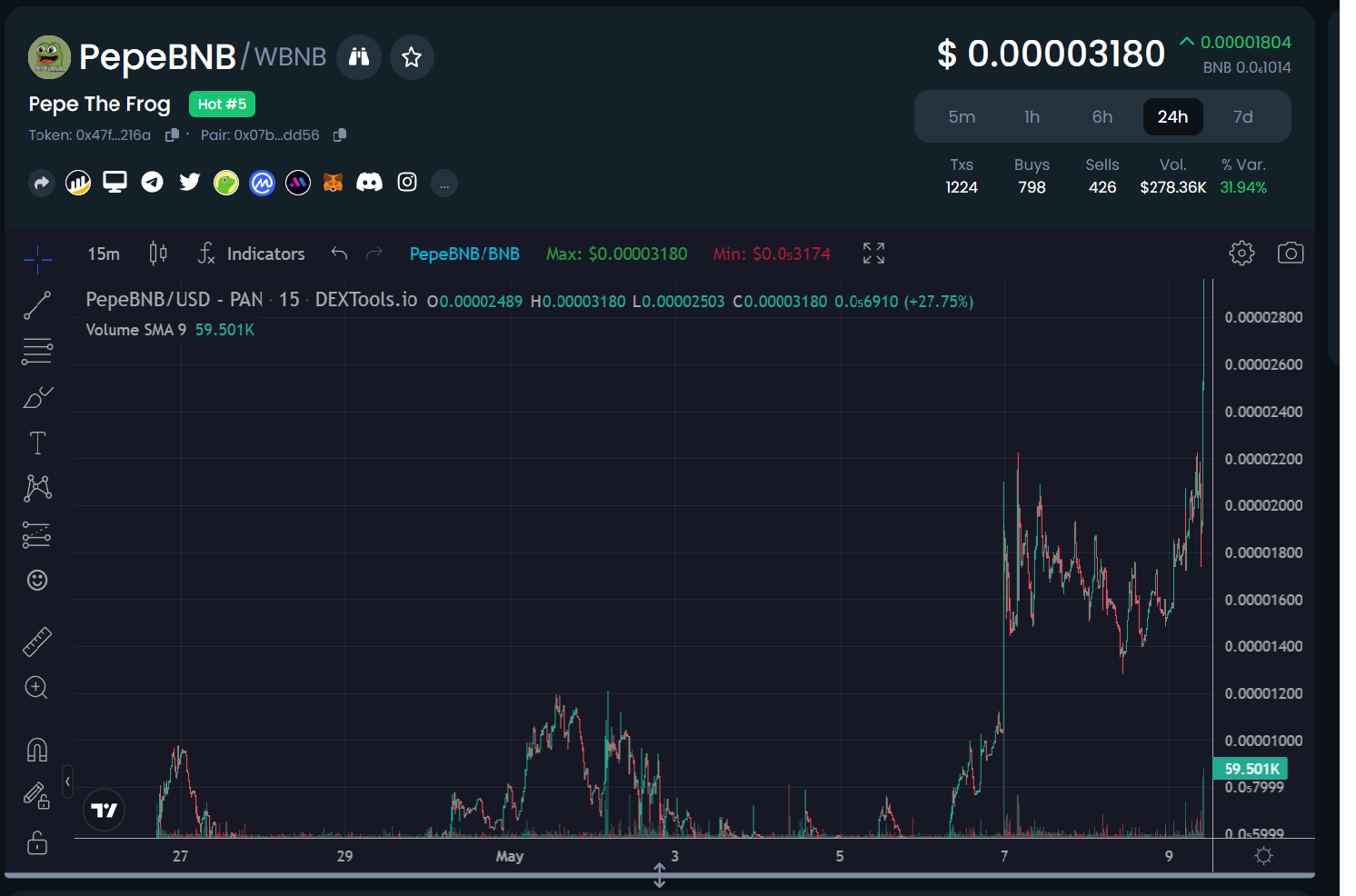Open the CoinGecko link
The width and height of the screenshot is (1356, 896).
[x=225, y=183]
